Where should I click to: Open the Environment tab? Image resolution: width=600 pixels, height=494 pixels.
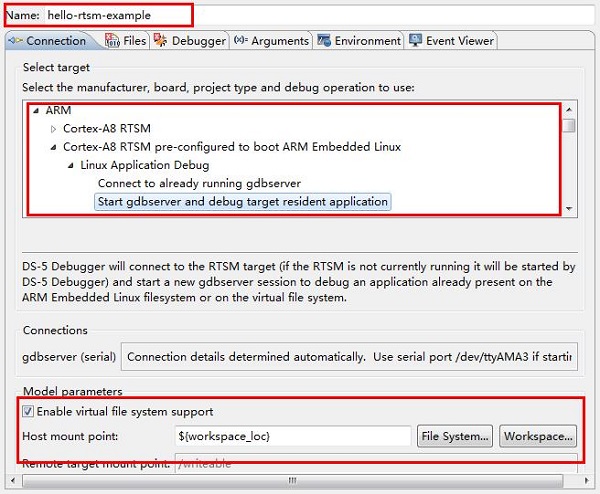pos(359,41)
